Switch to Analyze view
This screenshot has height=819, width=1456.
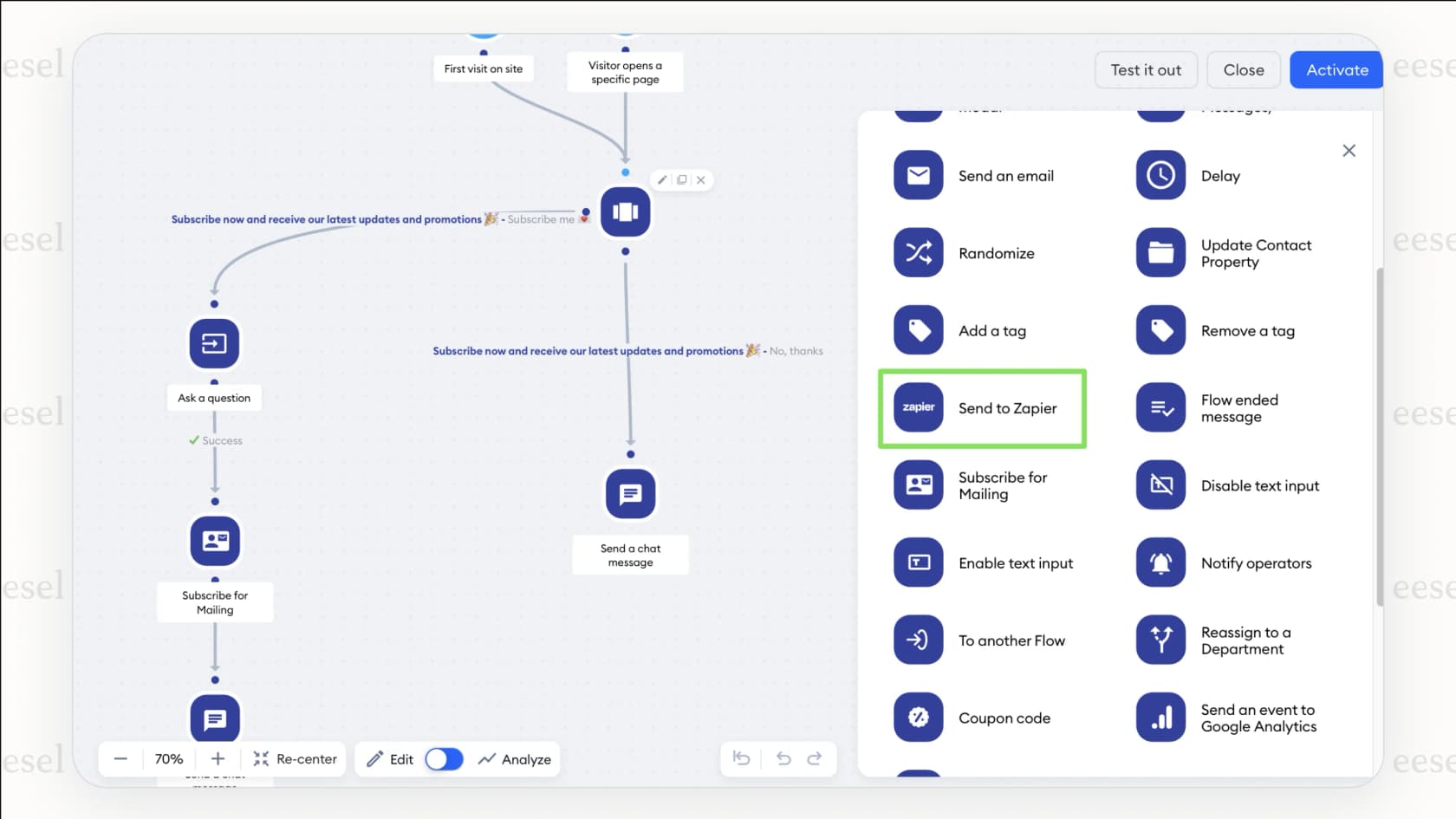(515, 759)
